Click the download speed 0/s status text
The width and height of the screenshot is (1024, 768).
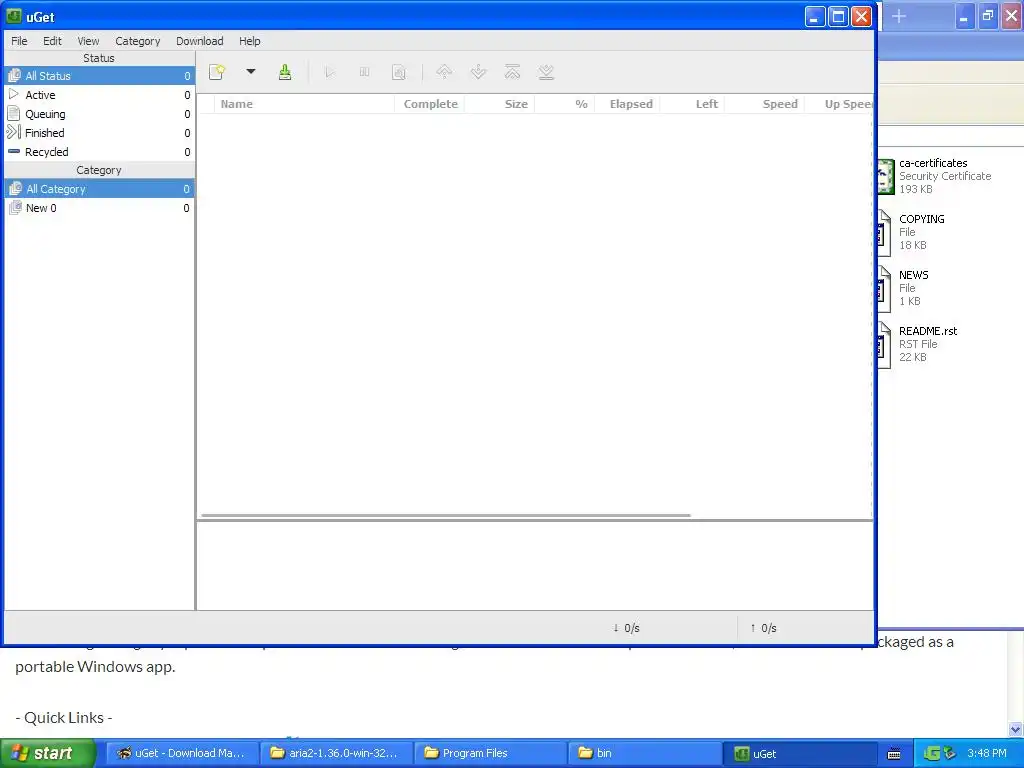coord(626,628)
